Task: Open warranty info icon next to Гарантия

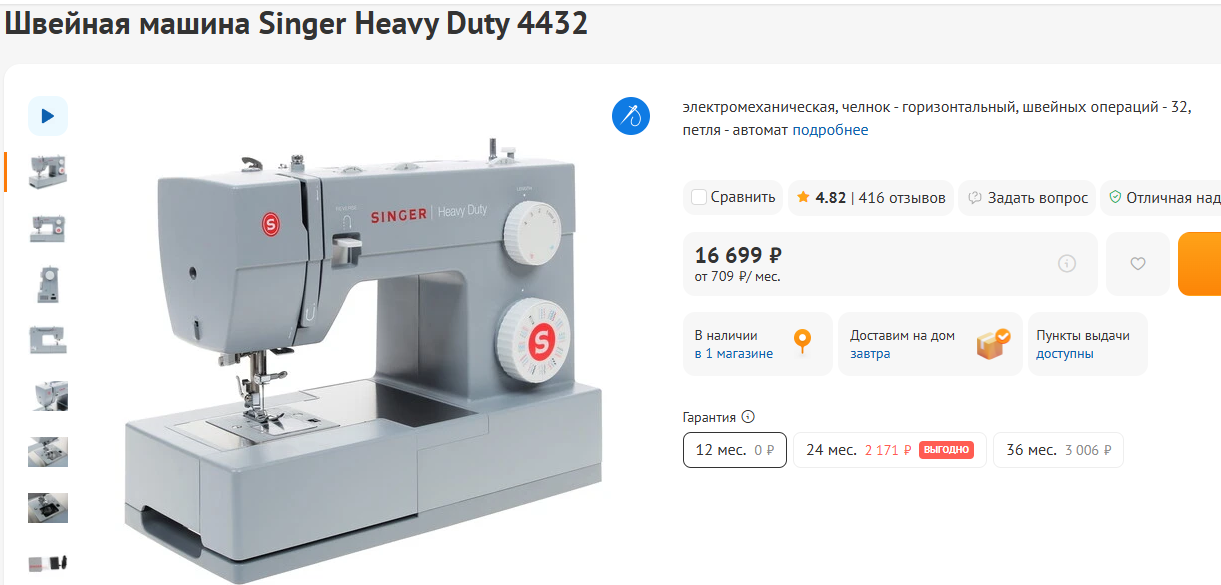Action: [x=748, y=417]
